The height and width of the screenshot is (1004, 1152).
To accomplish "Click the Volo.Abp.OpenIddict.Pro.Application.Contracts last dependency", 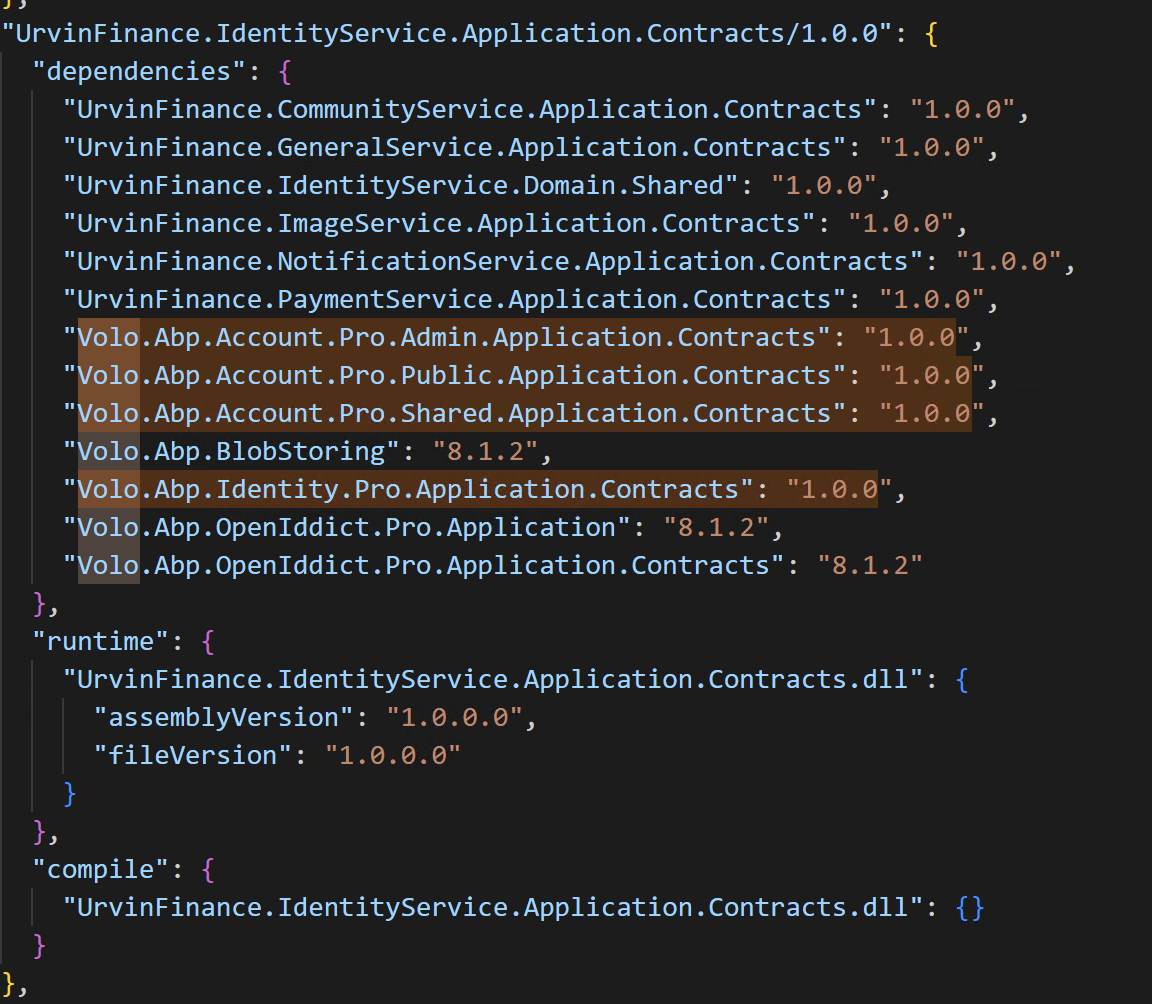I will coord(423,565).
